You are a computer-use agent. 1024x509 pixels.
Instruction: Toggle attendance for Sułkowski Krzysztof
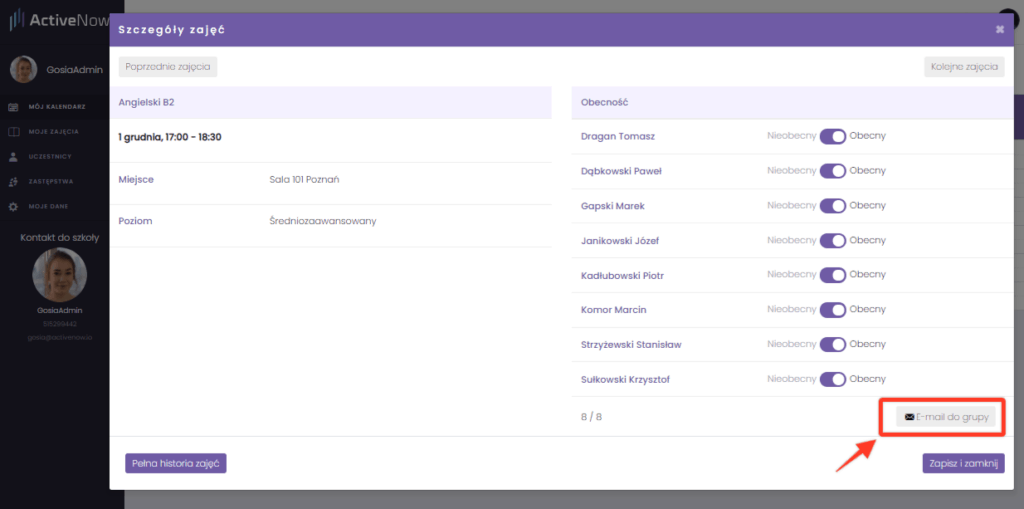833,379
